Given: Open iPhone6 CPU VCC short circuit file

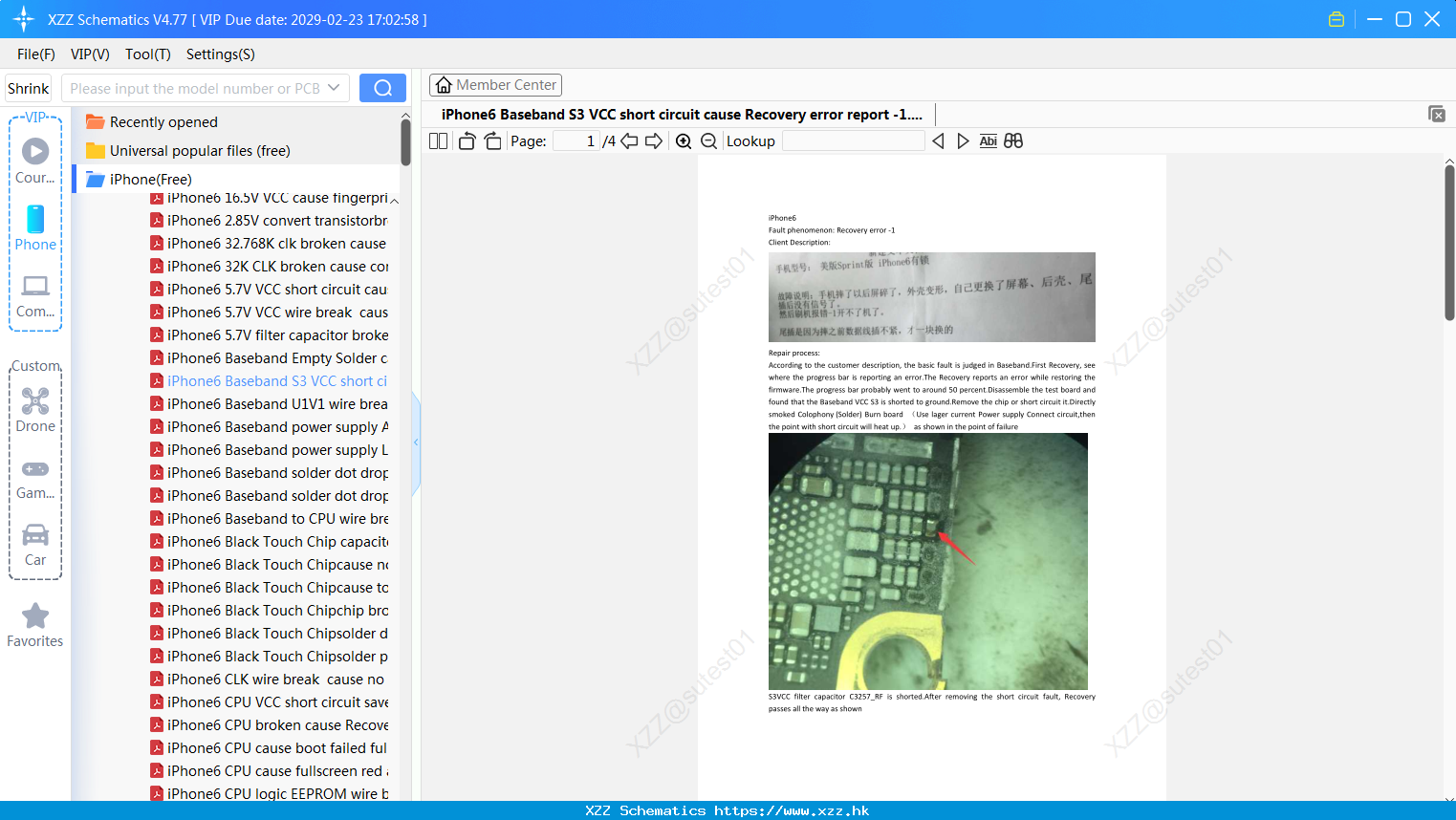Looking at the screenshot, I should click(x=269, y=702).
